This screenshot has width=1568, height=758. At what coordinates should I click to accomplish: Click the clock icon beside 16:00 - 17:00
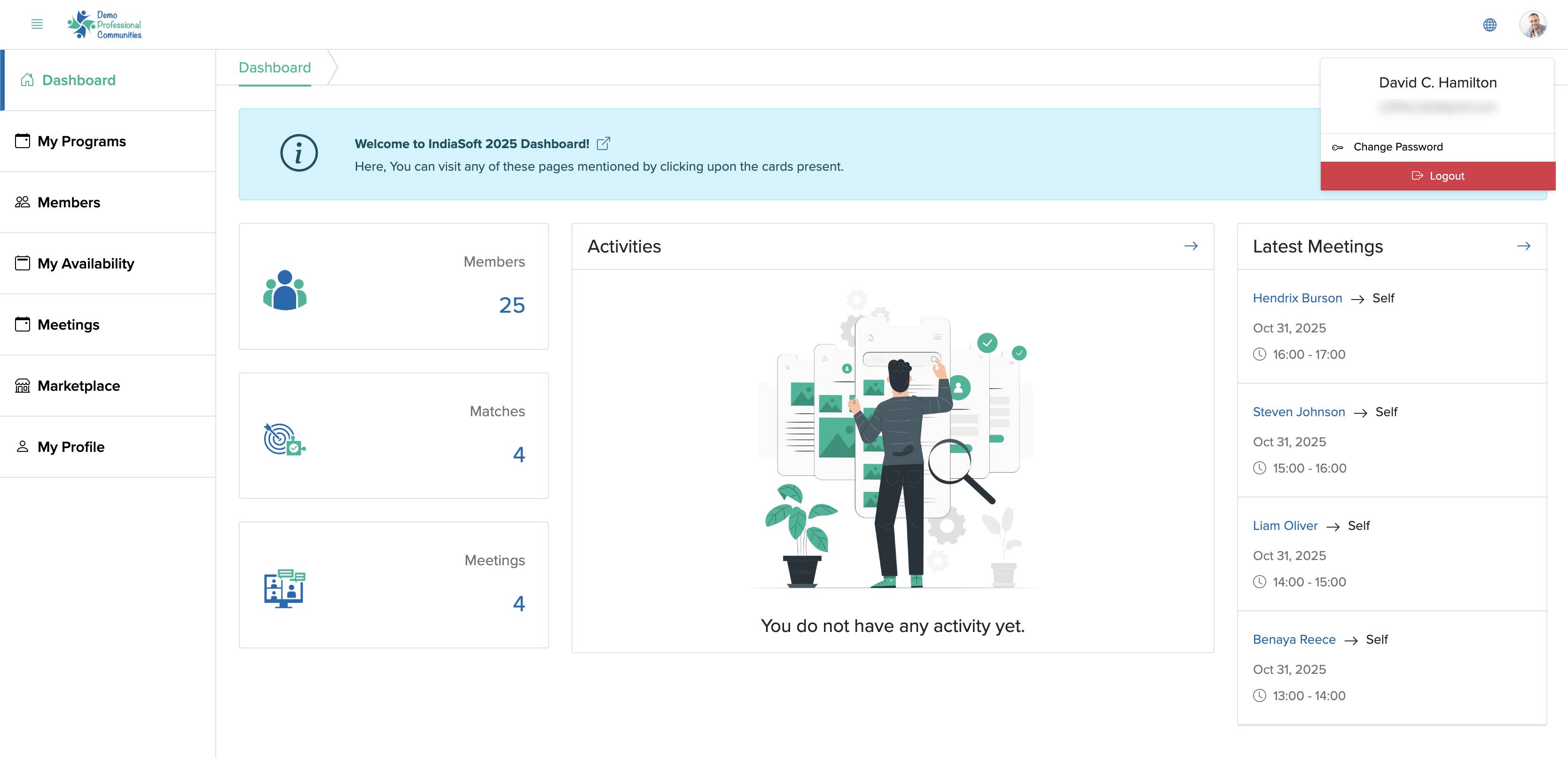(1259, 355)
